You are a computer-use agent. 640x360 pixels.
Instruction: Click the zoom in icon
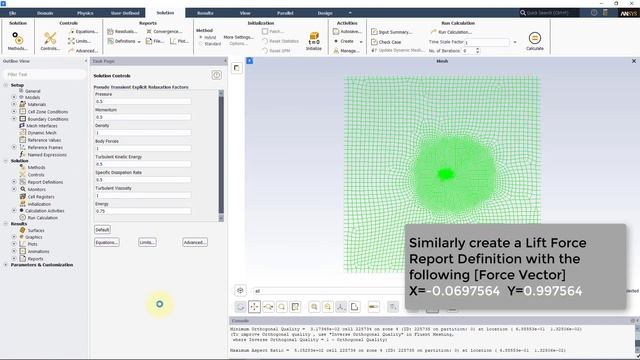coord(314,307)
